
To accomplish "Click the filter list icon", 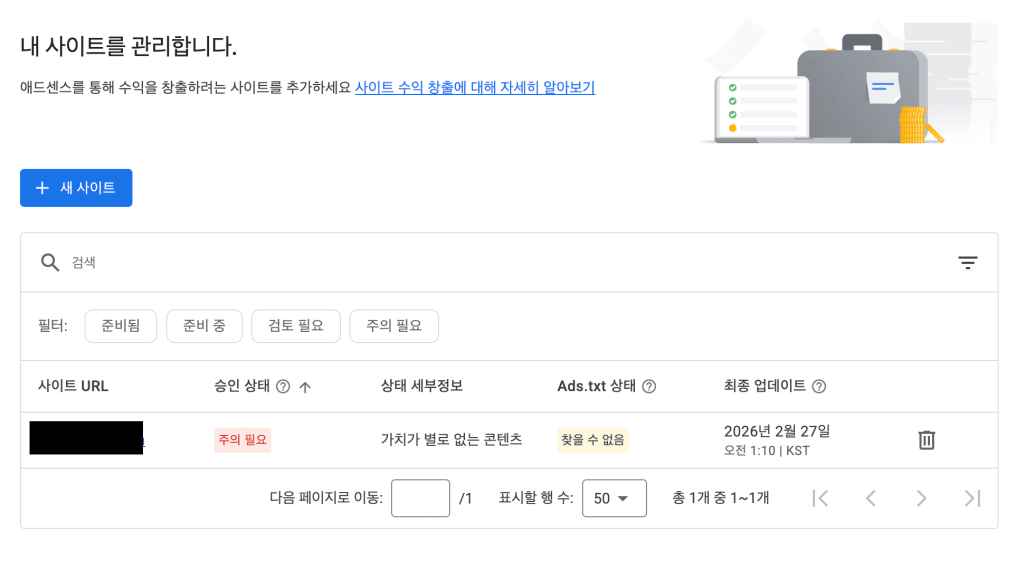I will 967,263.
